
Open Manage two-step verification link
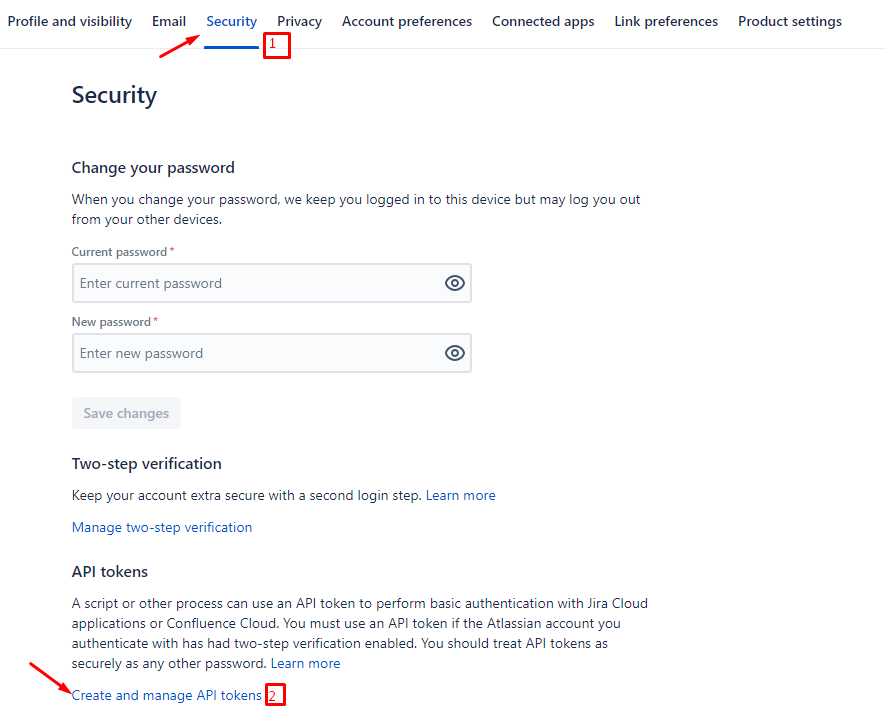click(162, 527)
